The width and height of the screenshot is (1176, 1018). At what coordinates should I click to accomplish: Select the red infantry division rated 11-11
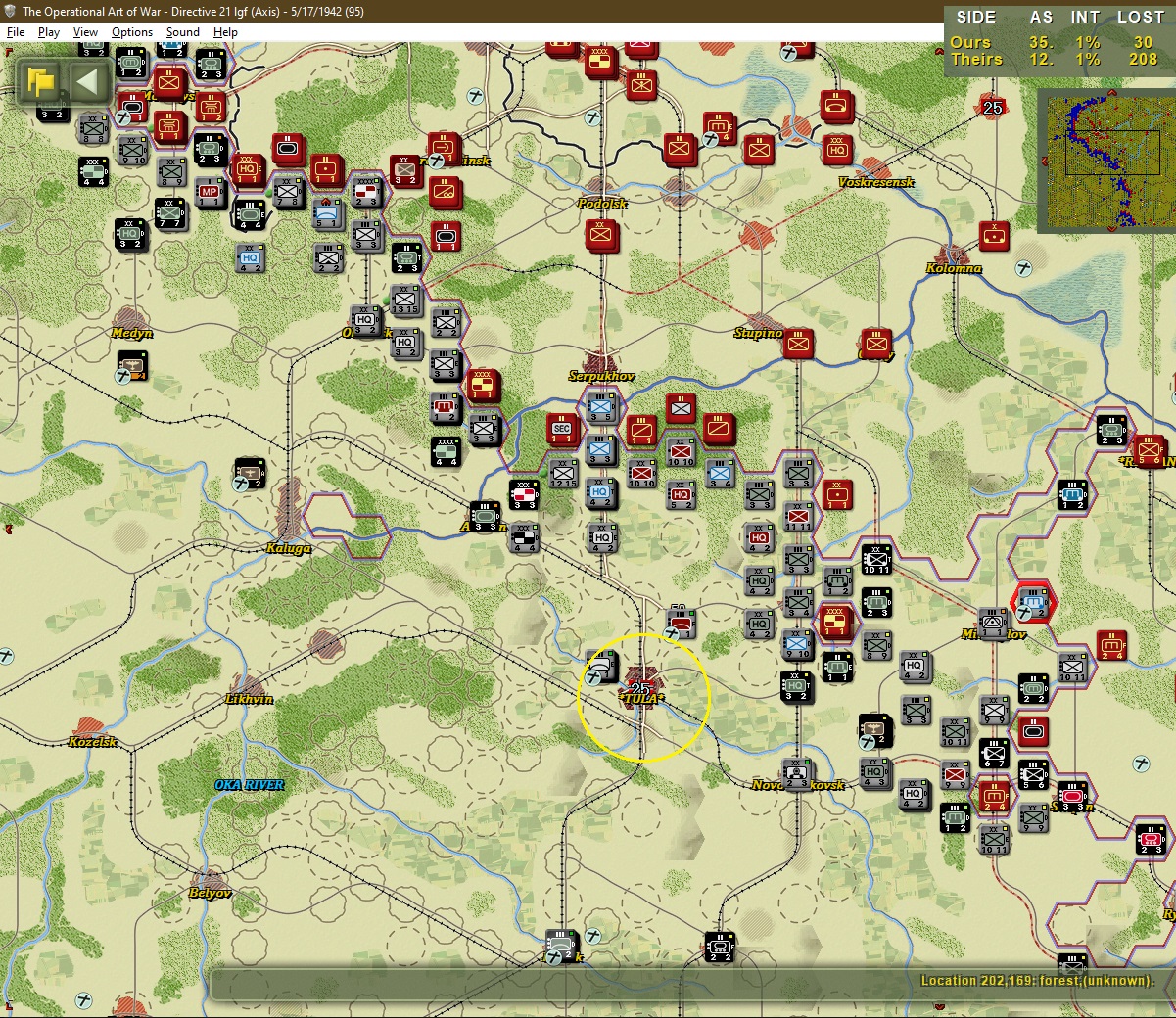pos(798,516)
